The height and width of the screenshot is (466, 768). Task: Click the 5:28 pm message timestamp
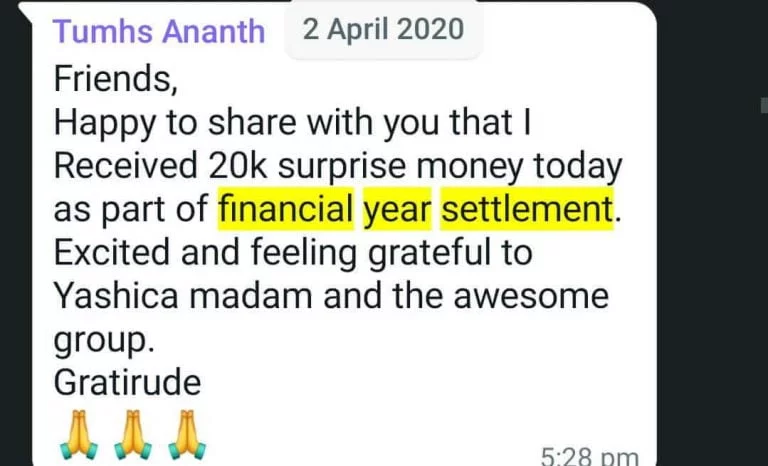point(588,456)
